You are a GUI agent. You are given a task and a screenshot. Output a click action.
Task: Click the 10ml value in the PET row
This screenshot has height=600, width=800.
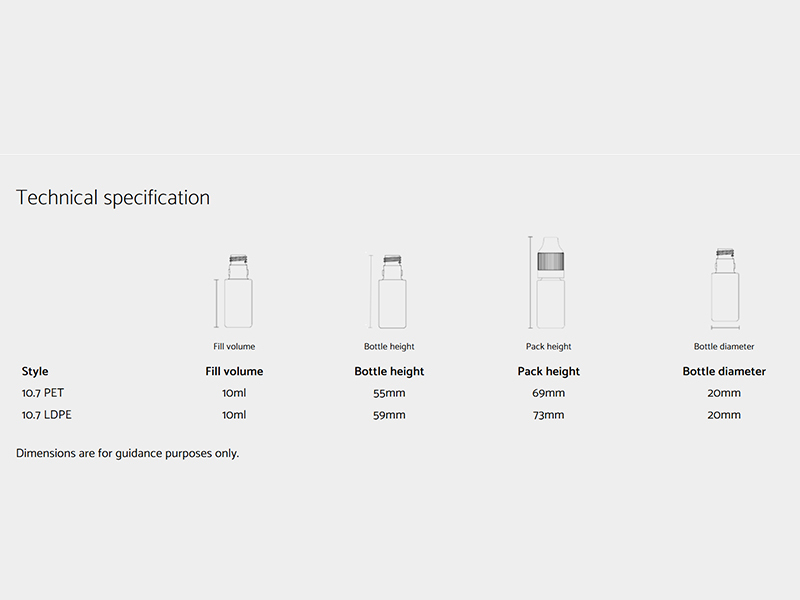pos(234,393)
